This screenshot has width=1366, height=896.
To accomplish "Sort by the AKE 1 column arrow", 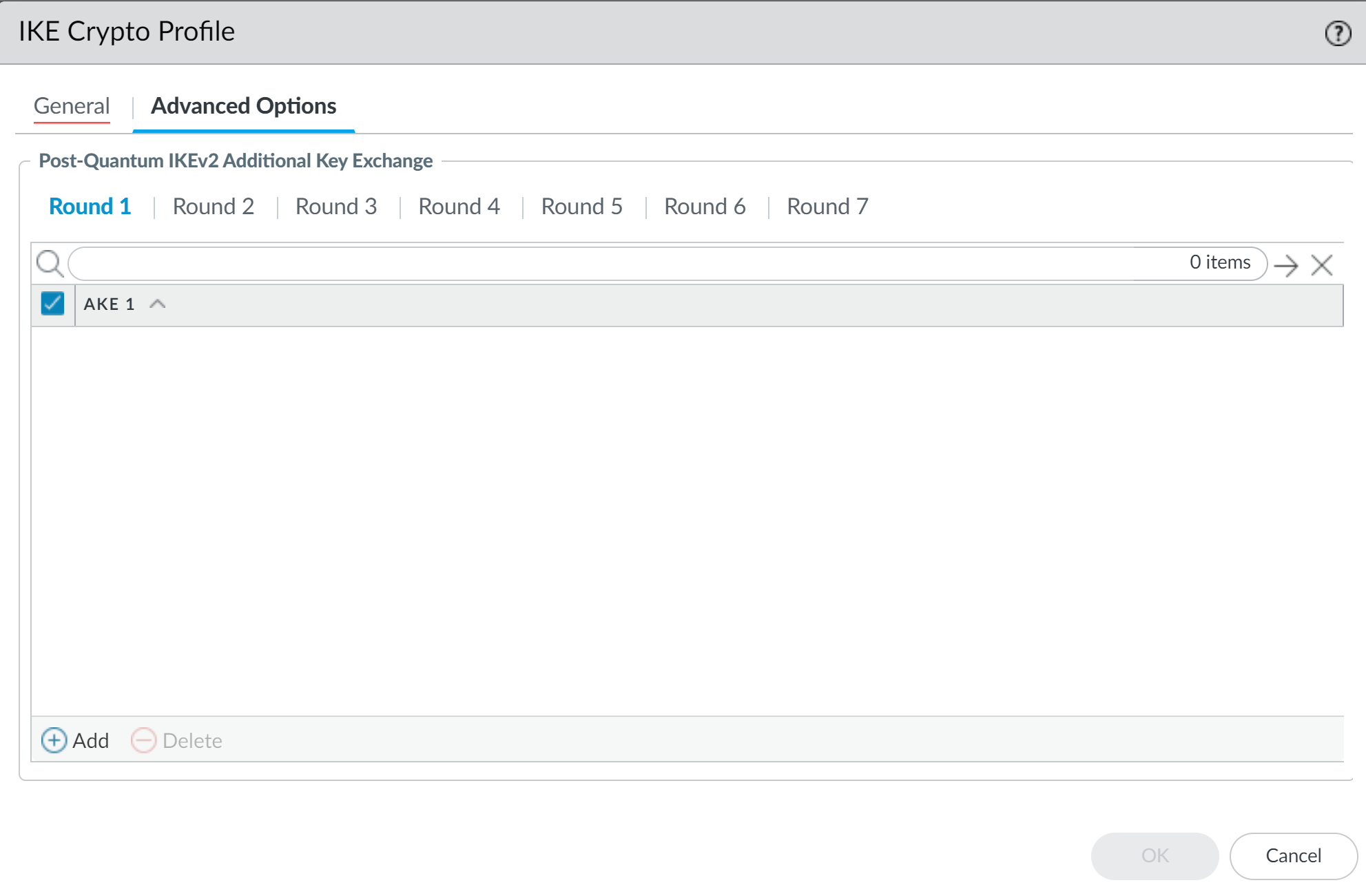I will pos(158,304).
